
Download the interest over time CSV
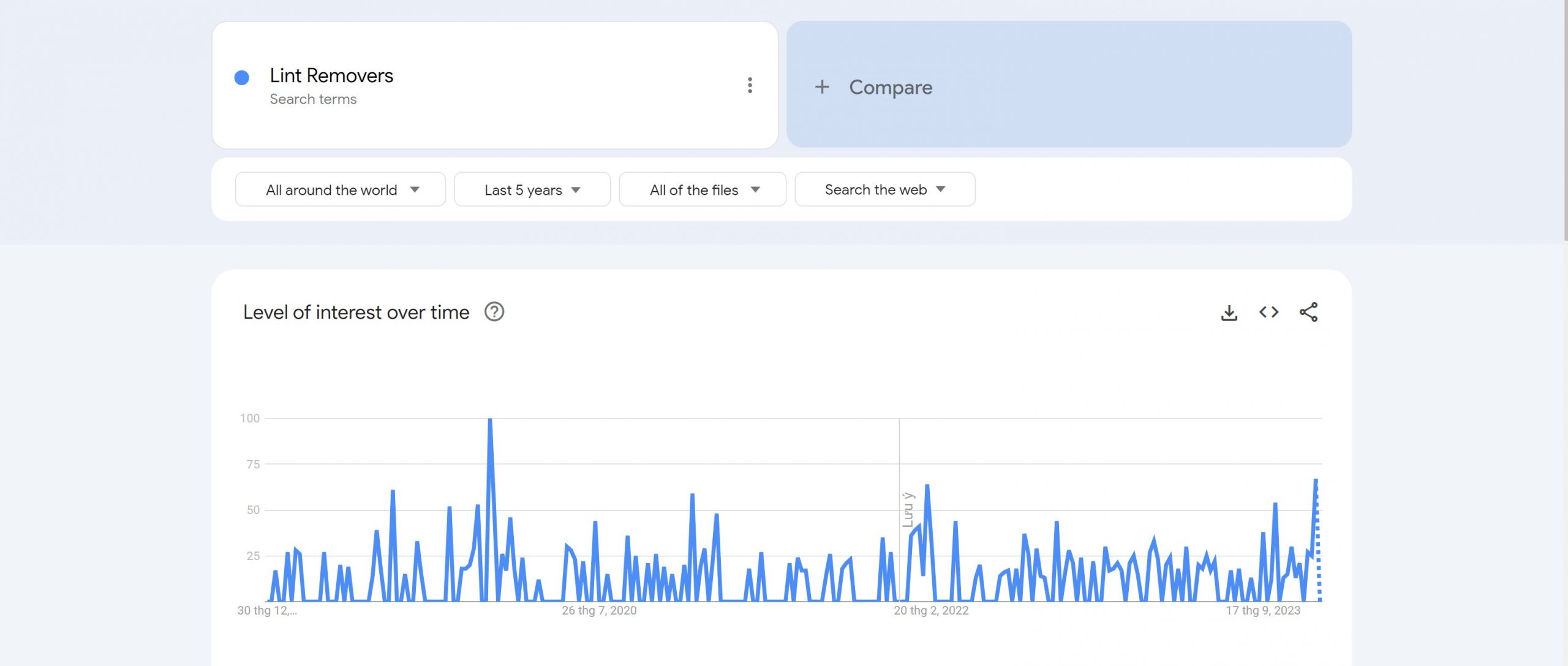[x=1229, y=312]
